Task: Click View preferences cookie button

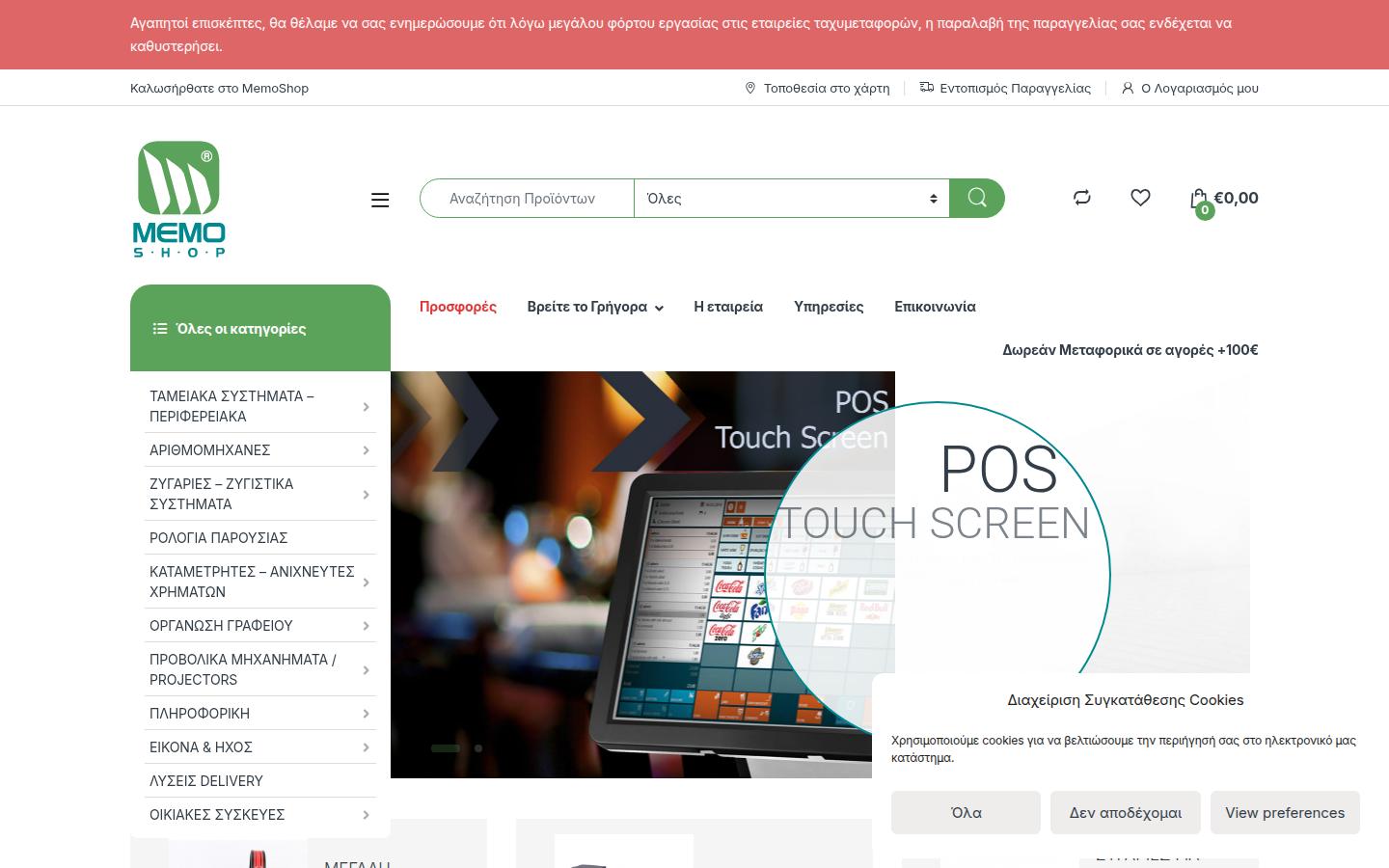Action: tap(1285, 813)
